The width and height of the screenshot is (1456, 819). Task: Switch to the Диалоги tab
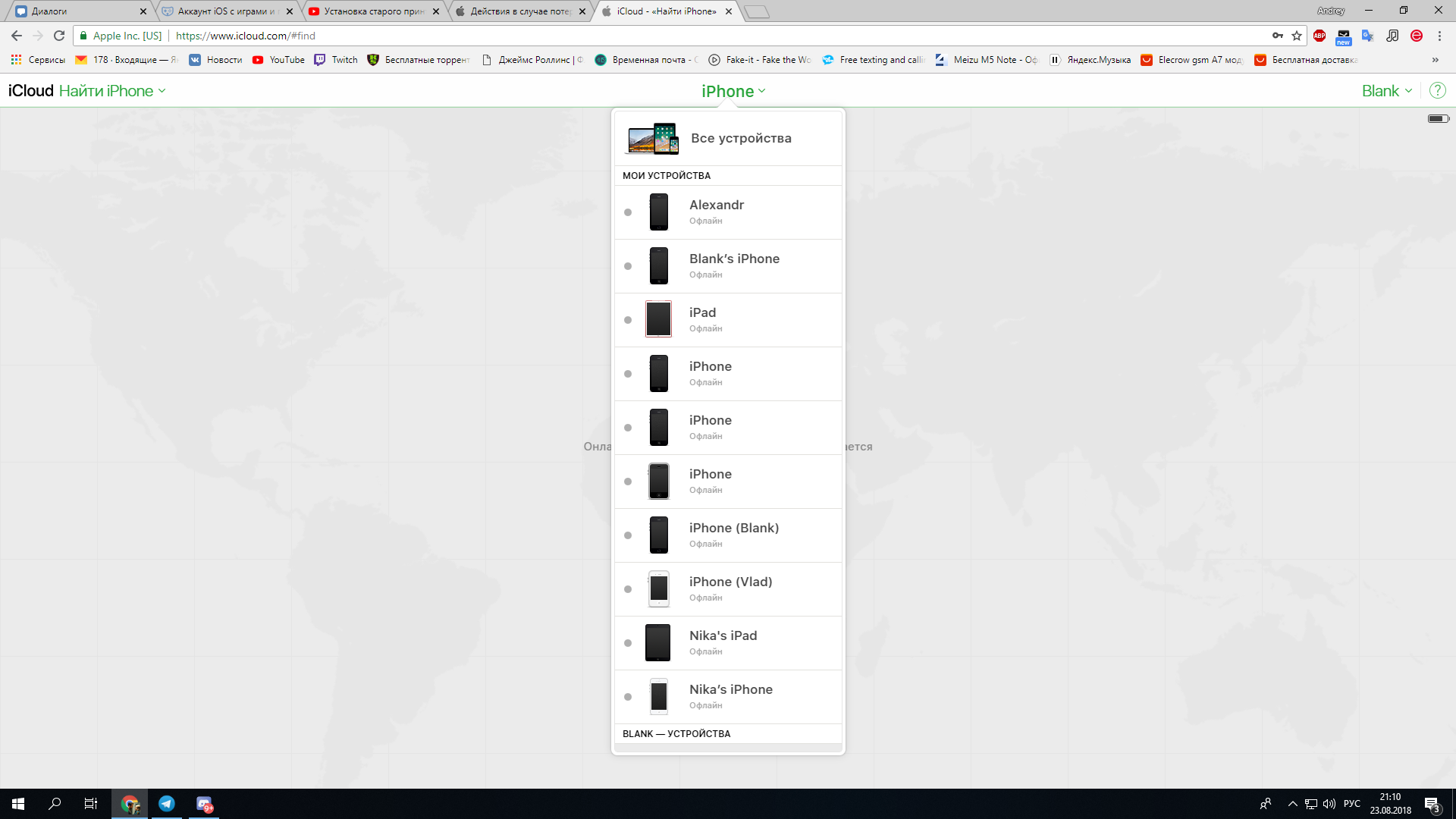pos(80,11)
